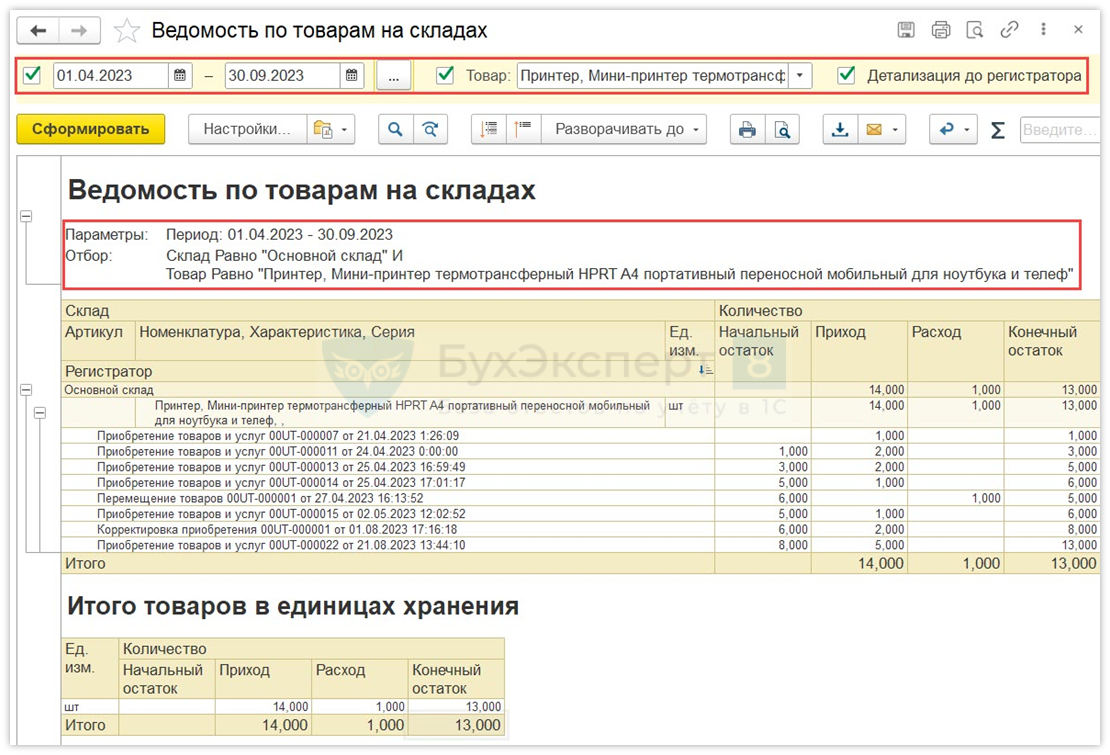Click the sum sigma icon

click(997, 130)
